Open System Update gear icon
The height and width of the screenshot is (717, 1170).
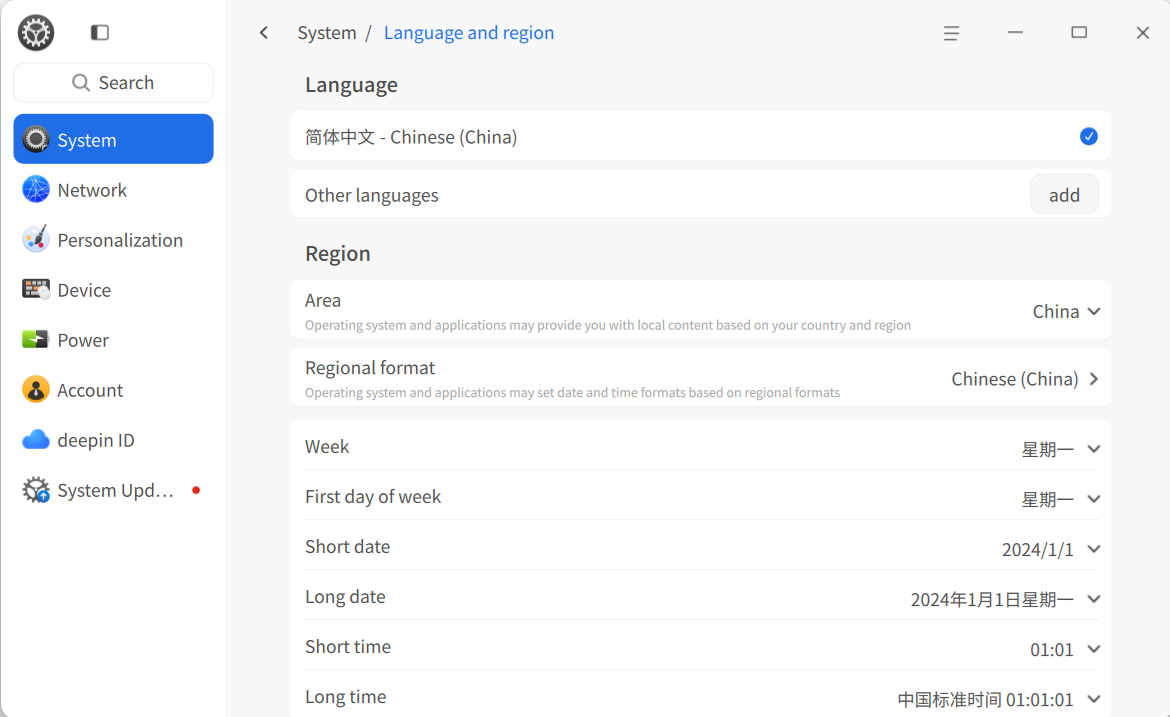pos(35,490)
